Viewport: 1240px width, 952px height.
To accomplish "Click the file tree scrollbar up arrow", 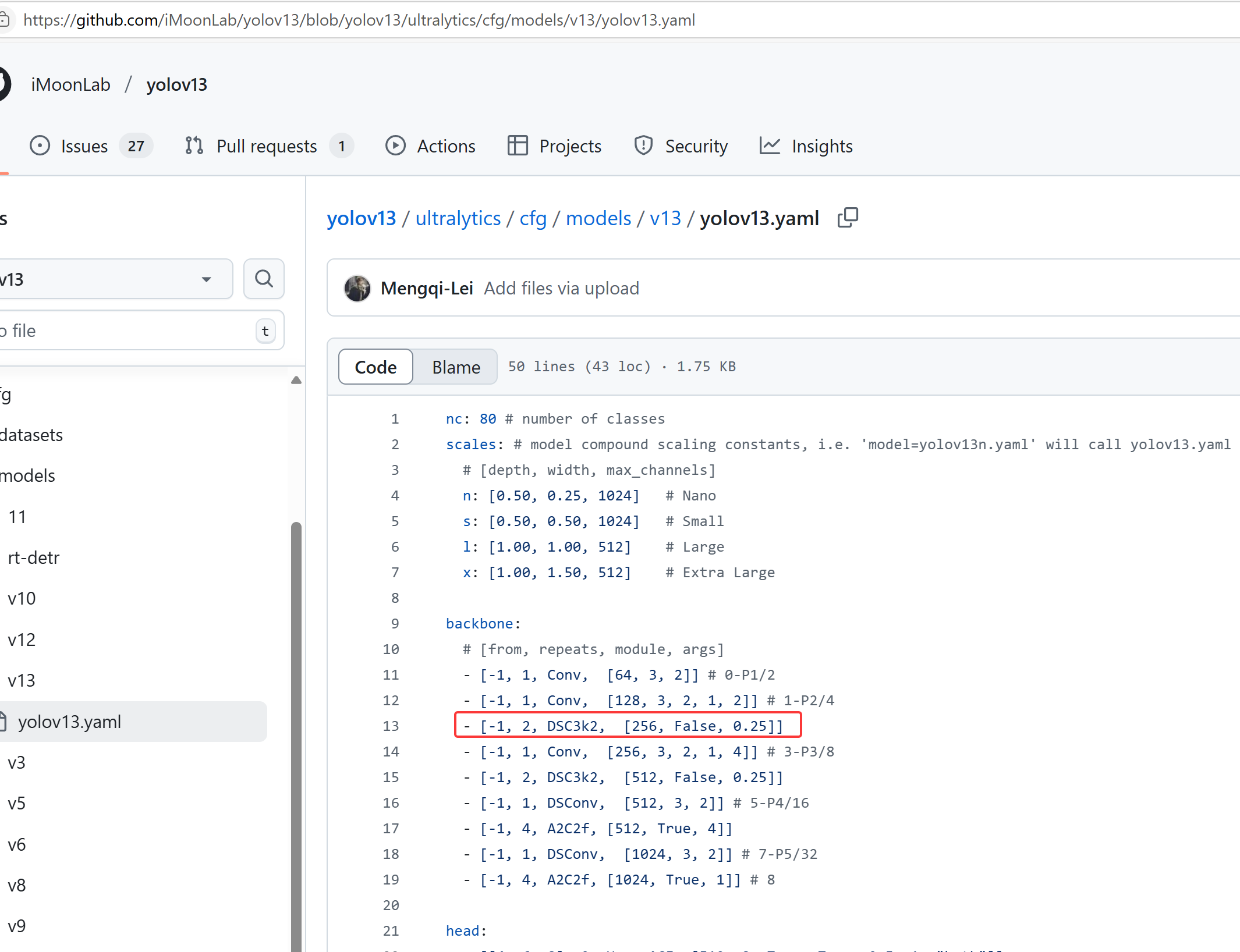I will pos(296,380).
